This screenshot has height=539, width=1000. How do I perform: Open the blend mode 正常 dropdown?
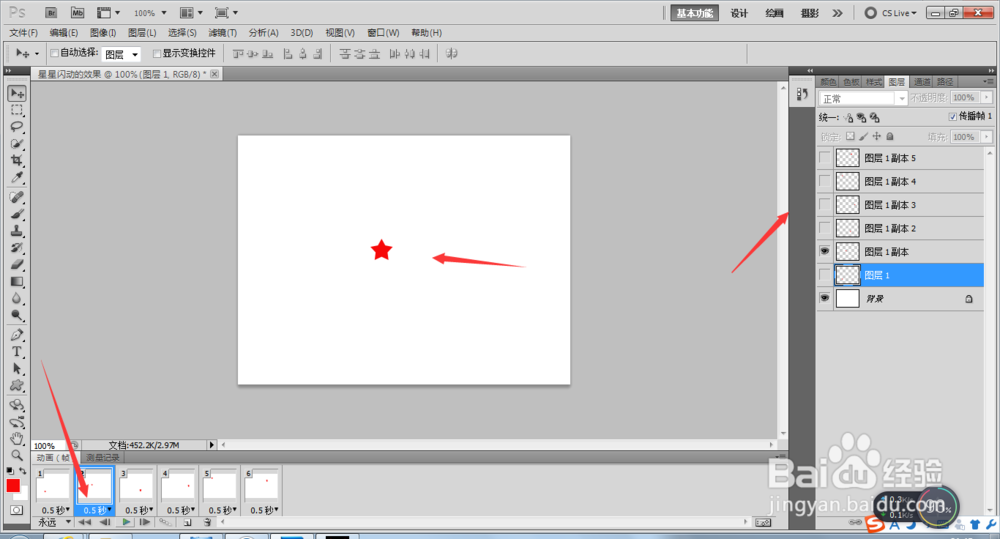[x=862, y=98]
